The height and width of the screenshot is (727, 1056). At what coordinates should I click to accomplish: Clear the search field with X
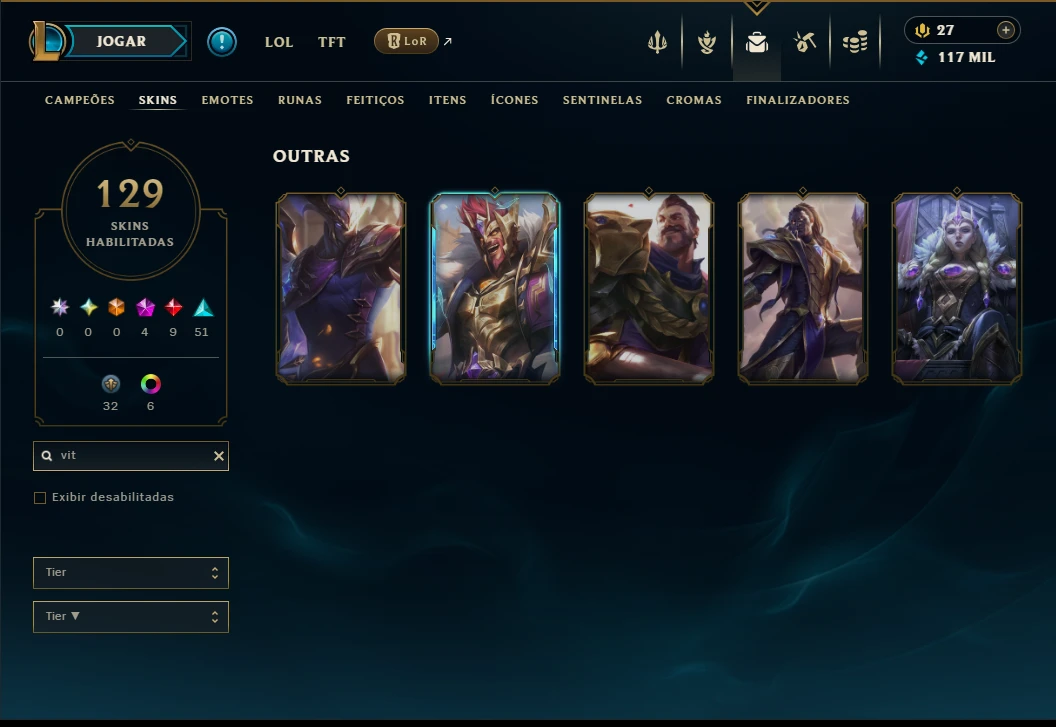point(219,456)
